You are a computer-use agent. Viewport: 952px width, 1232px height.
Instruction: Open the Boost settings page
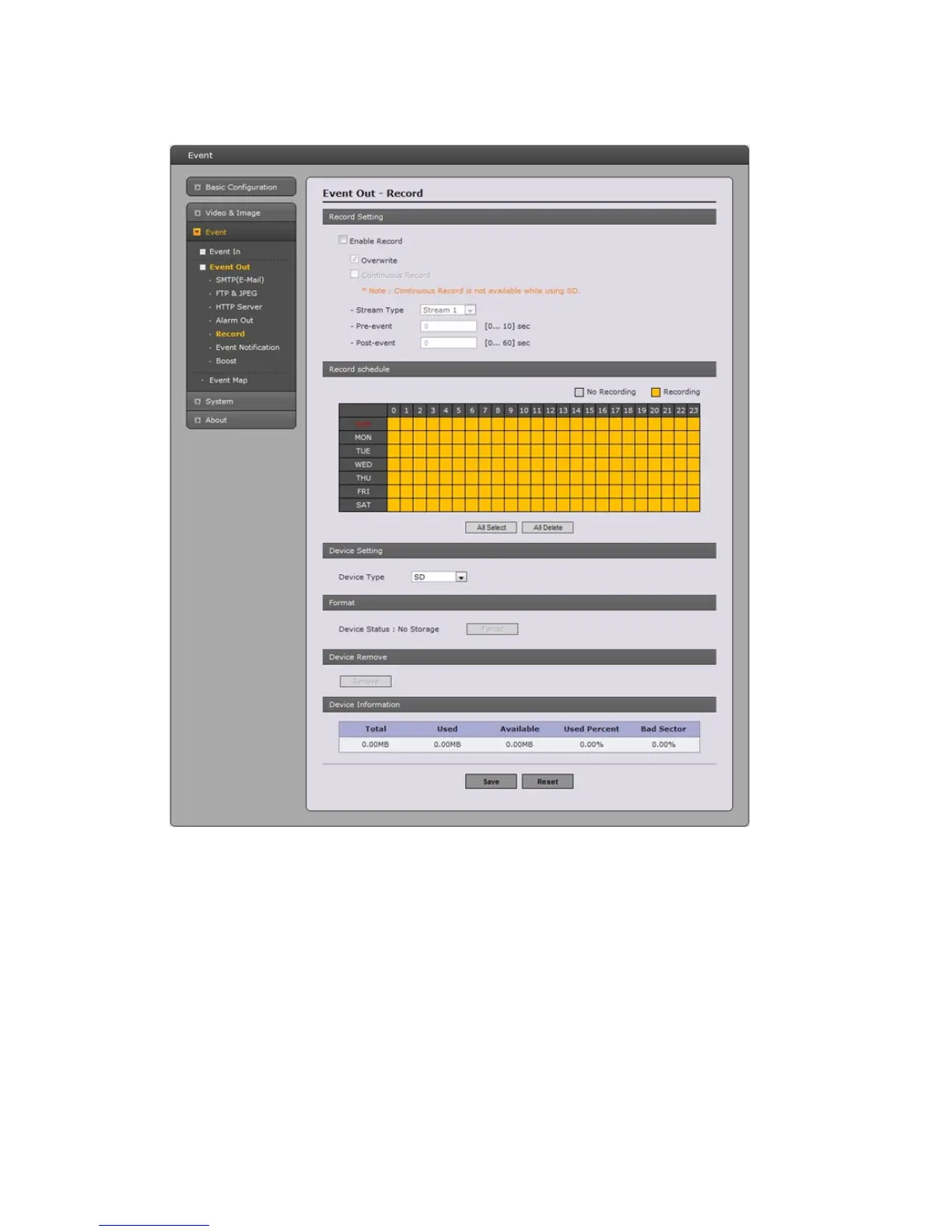226,361
